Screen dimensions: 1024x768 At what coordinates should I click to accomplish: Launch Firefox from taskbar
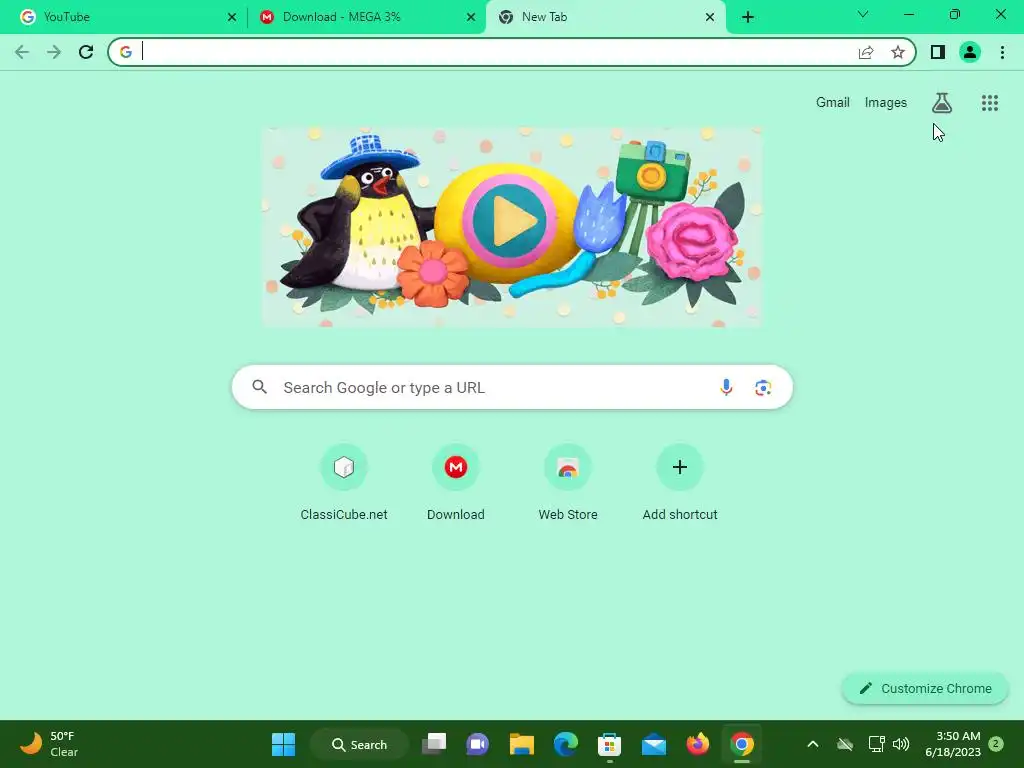[x=697, y=744]
